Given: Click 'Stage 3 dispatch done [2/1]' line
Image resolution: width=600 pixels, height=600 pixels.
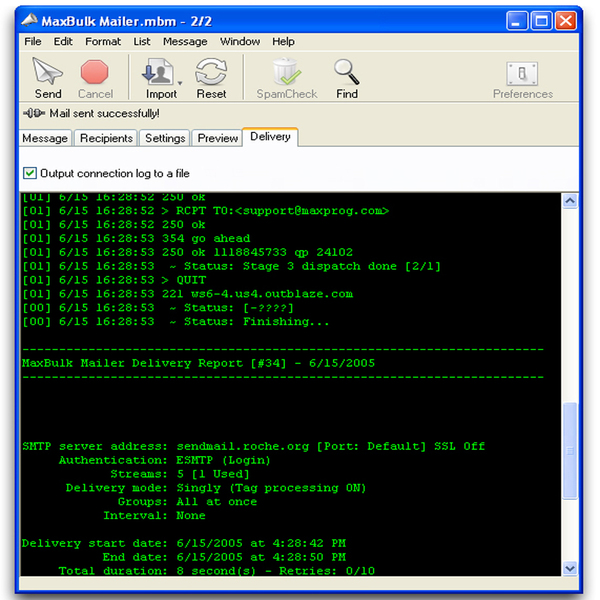Looking at the screenshot, I should 232,266.
